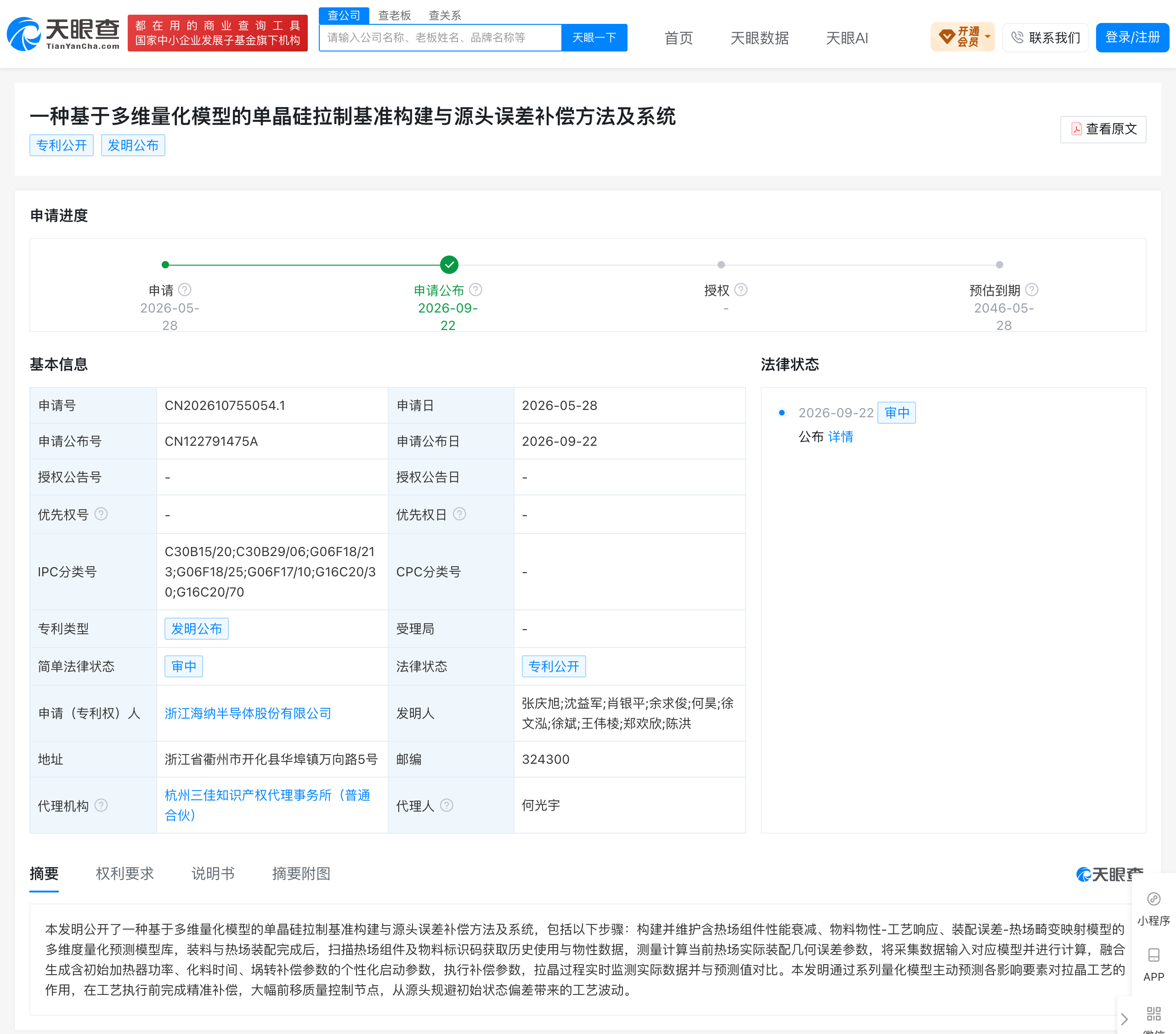
Task: Click help icon beside 优先权日
Action: [459, 513]
